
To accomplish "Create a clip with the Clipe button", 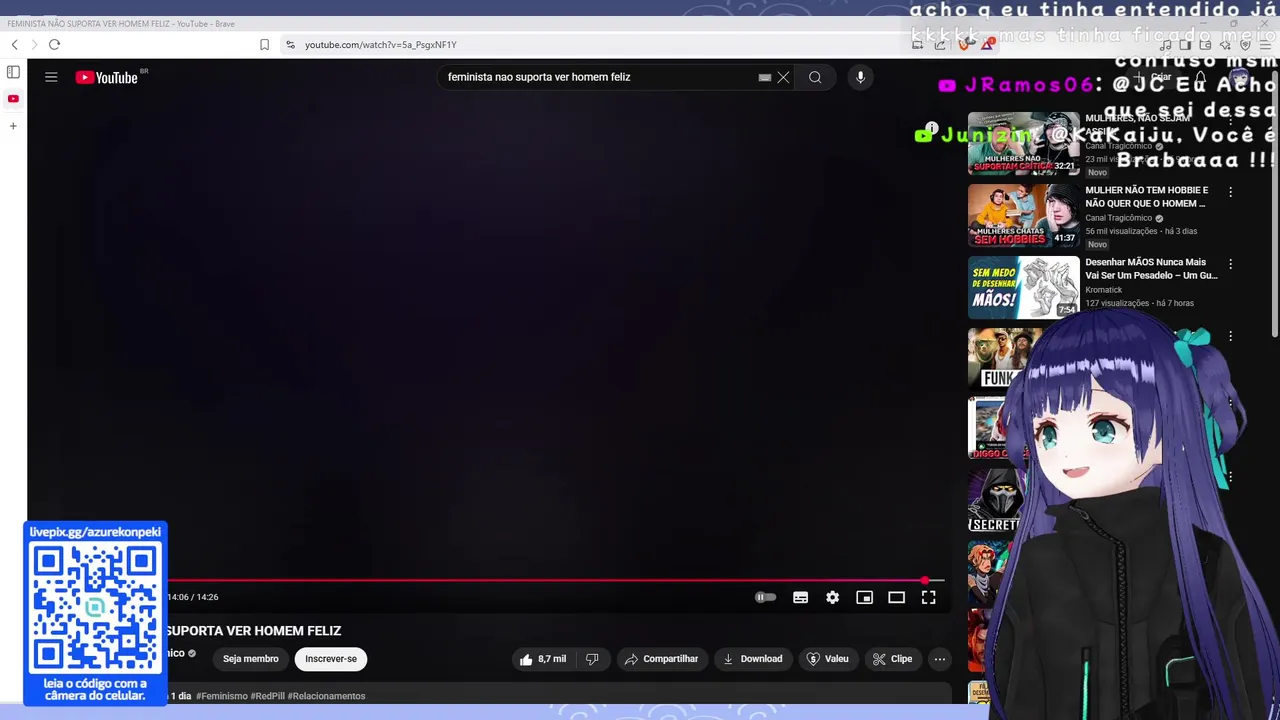I will pos(892,659).
